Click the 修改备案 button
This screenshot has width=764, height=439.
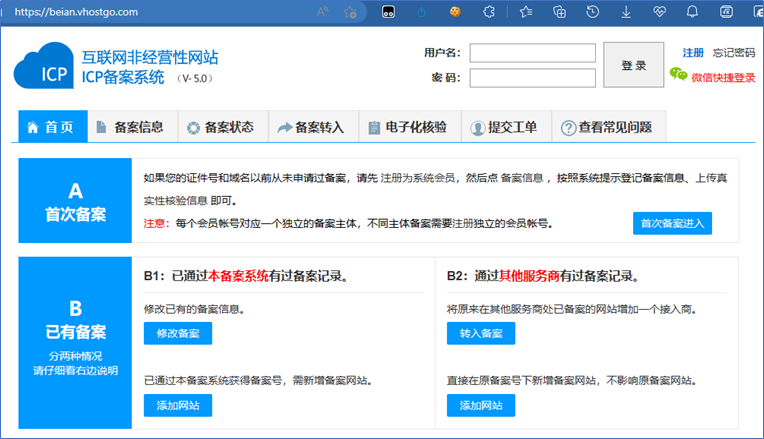178,333
